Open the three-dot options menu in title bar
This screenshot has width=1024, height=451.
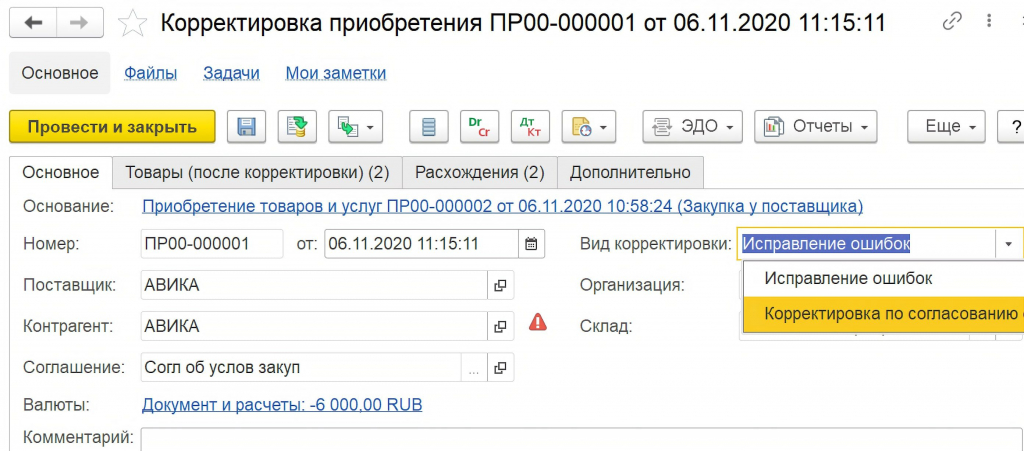[991, 22]
